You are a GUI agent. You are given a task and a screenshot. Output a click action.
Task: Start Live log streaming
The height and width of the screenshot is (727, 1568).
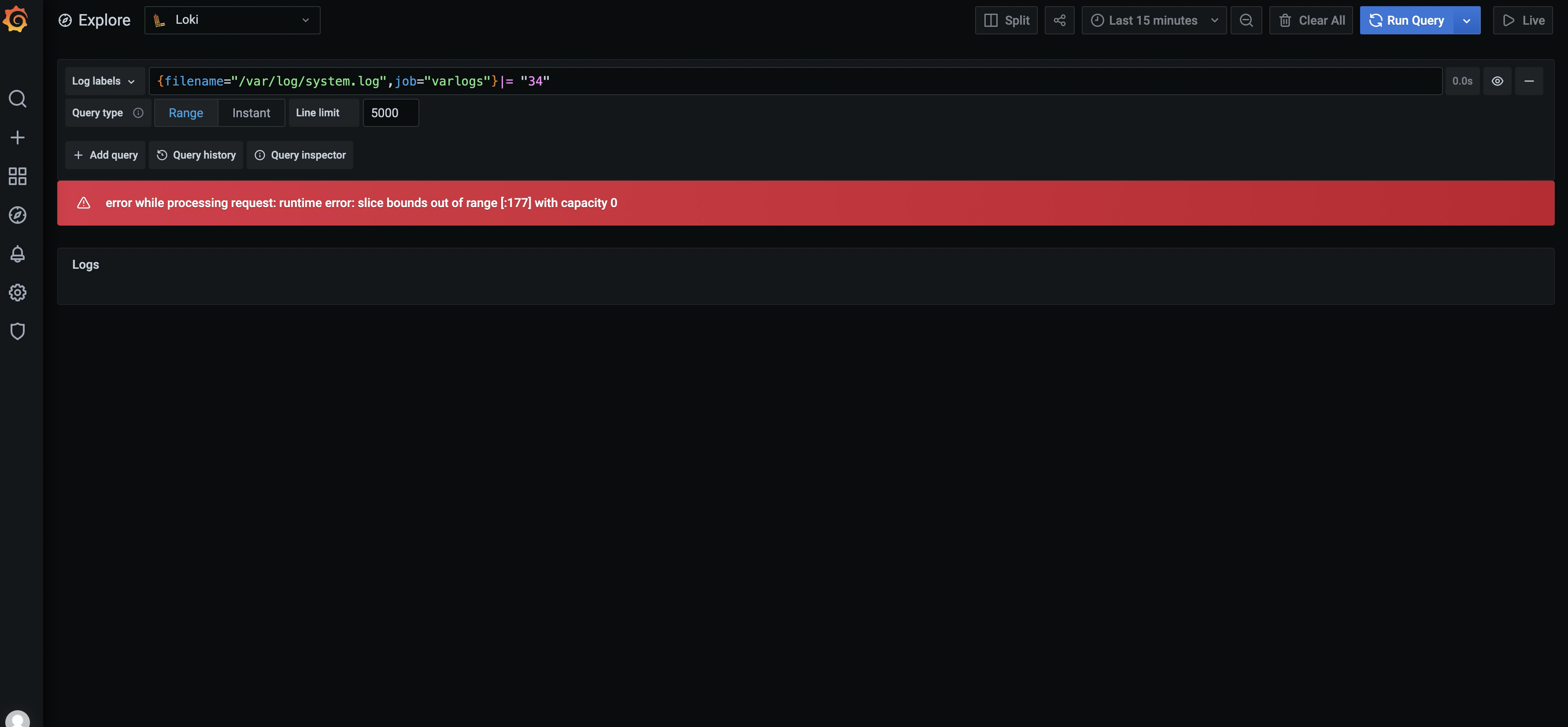click(x=1523, y=20)
